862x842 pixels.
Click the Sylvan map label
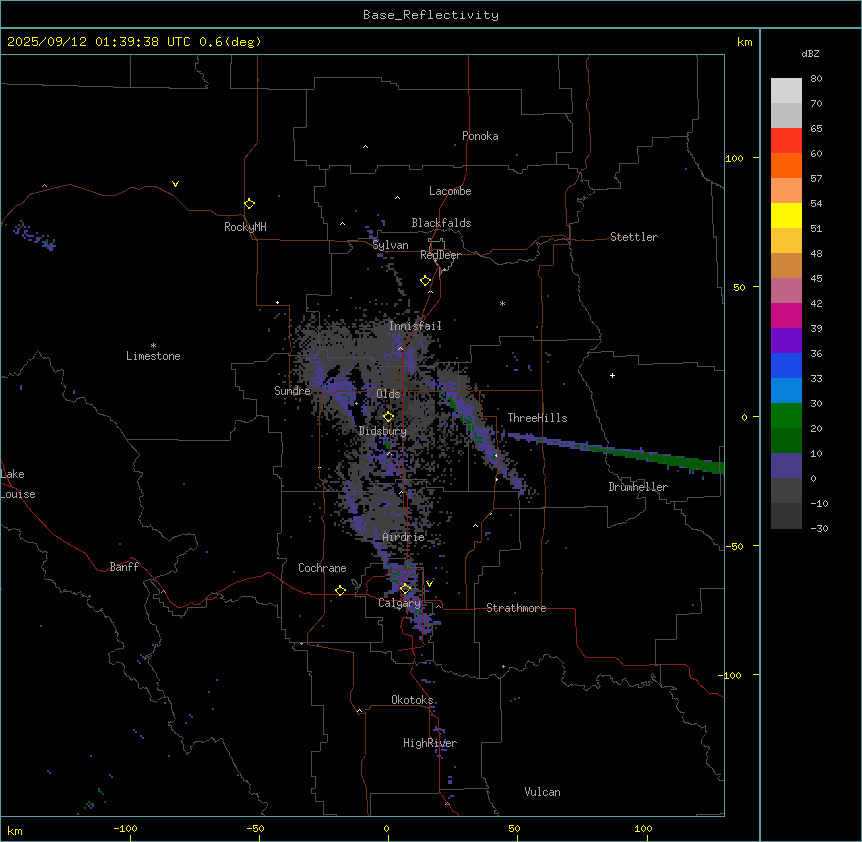390,245
